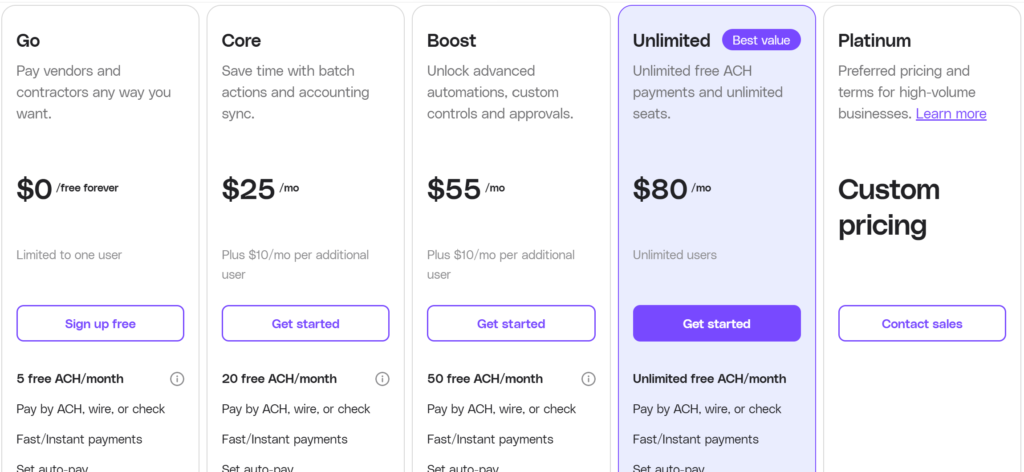Click the Core plan title
Screen dimensions: 1024x472
[241, 41]
